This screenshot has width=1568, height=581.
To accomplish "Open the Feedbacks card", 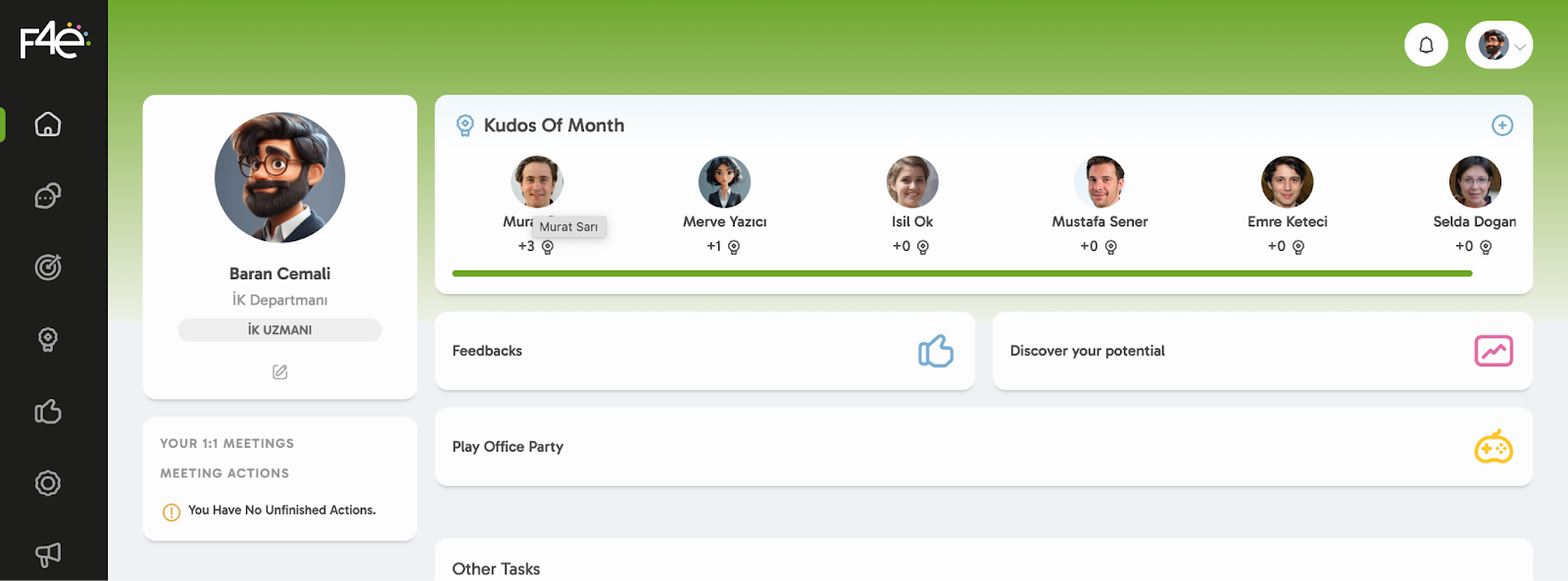I will 704,351.
